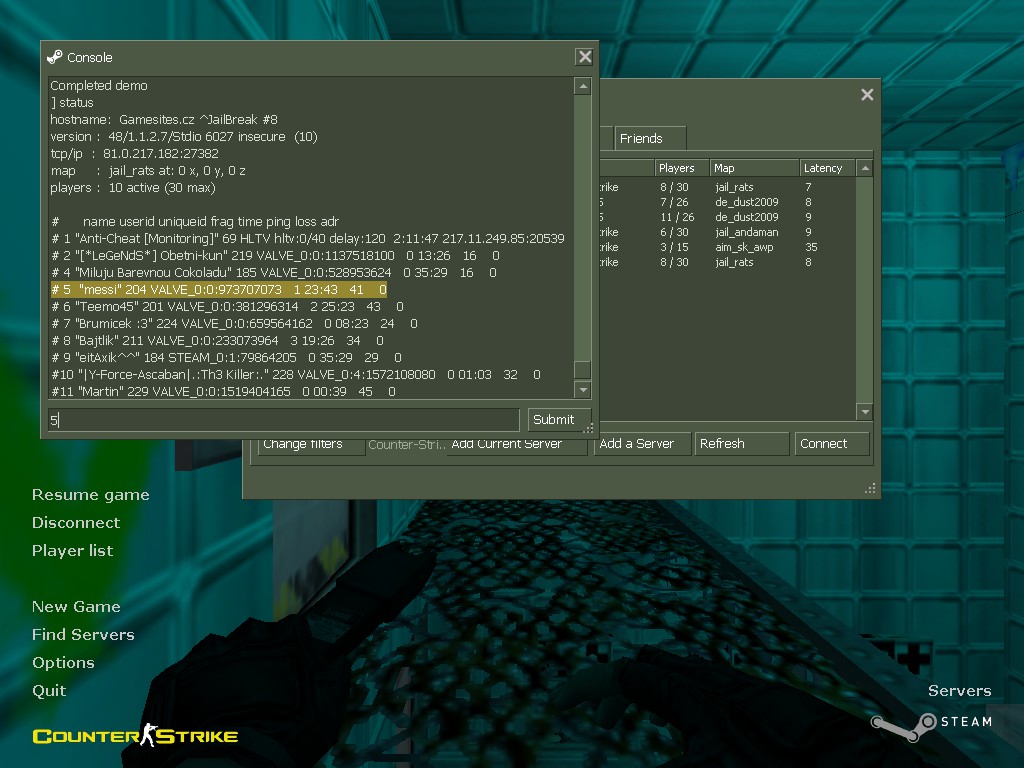Click the Steam icon in Console title bar

[x=55, y=57]
